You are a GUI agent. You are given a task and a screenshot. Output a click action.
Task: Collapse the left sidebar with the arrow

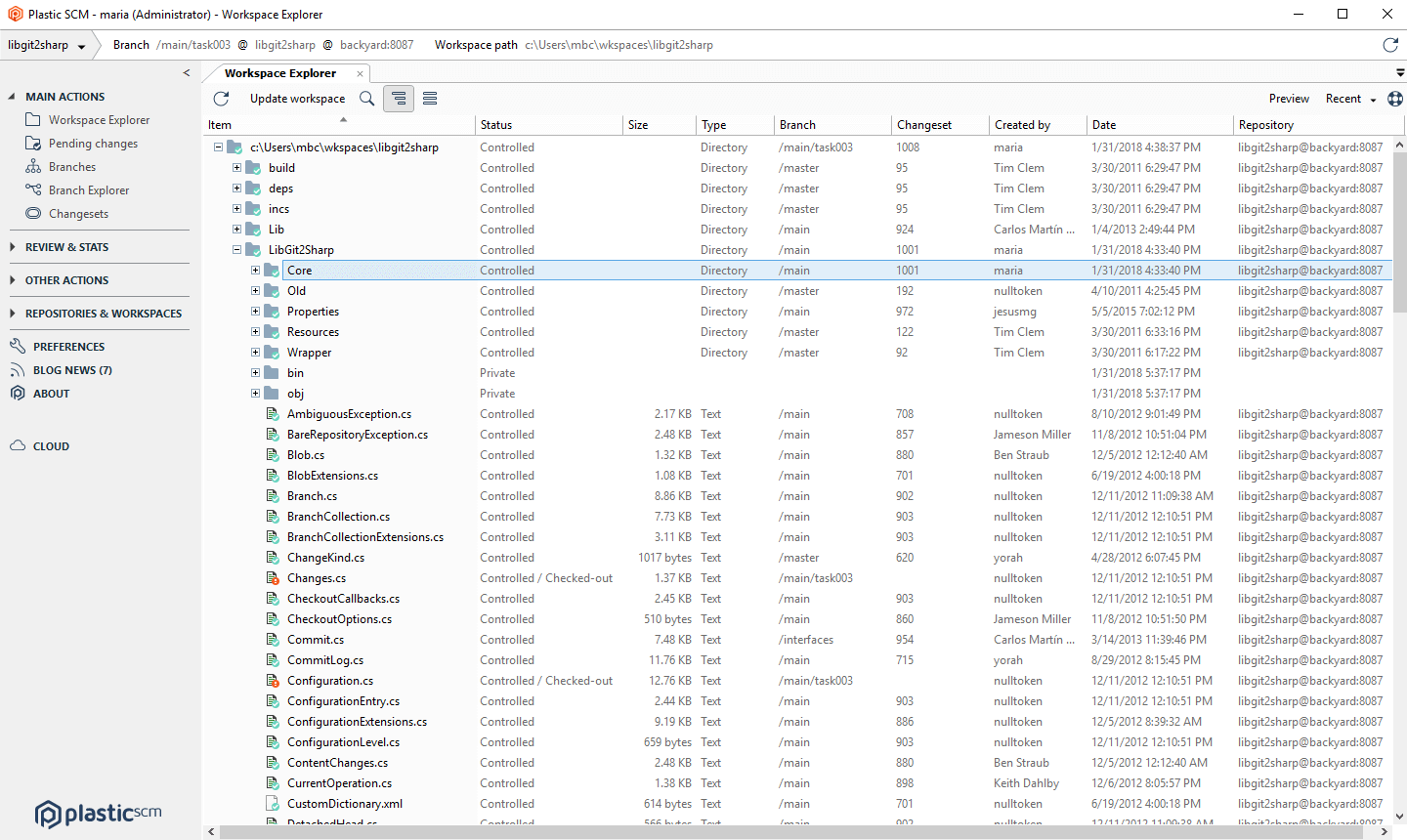click(x=187, y=73)
